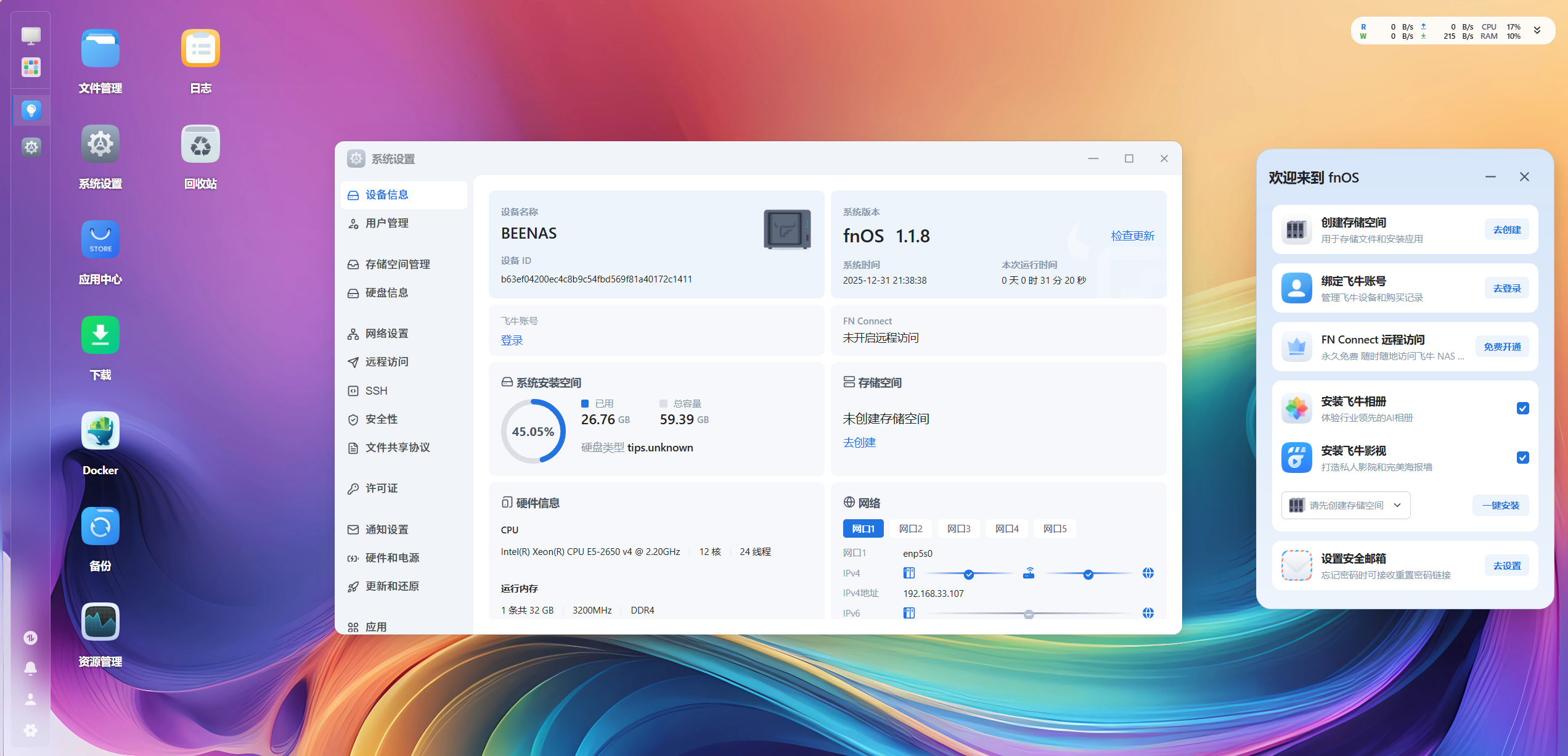Screen dimensions: 1568x756
Task: Open the Docker desktop icon
Action: tap(100, 431)
